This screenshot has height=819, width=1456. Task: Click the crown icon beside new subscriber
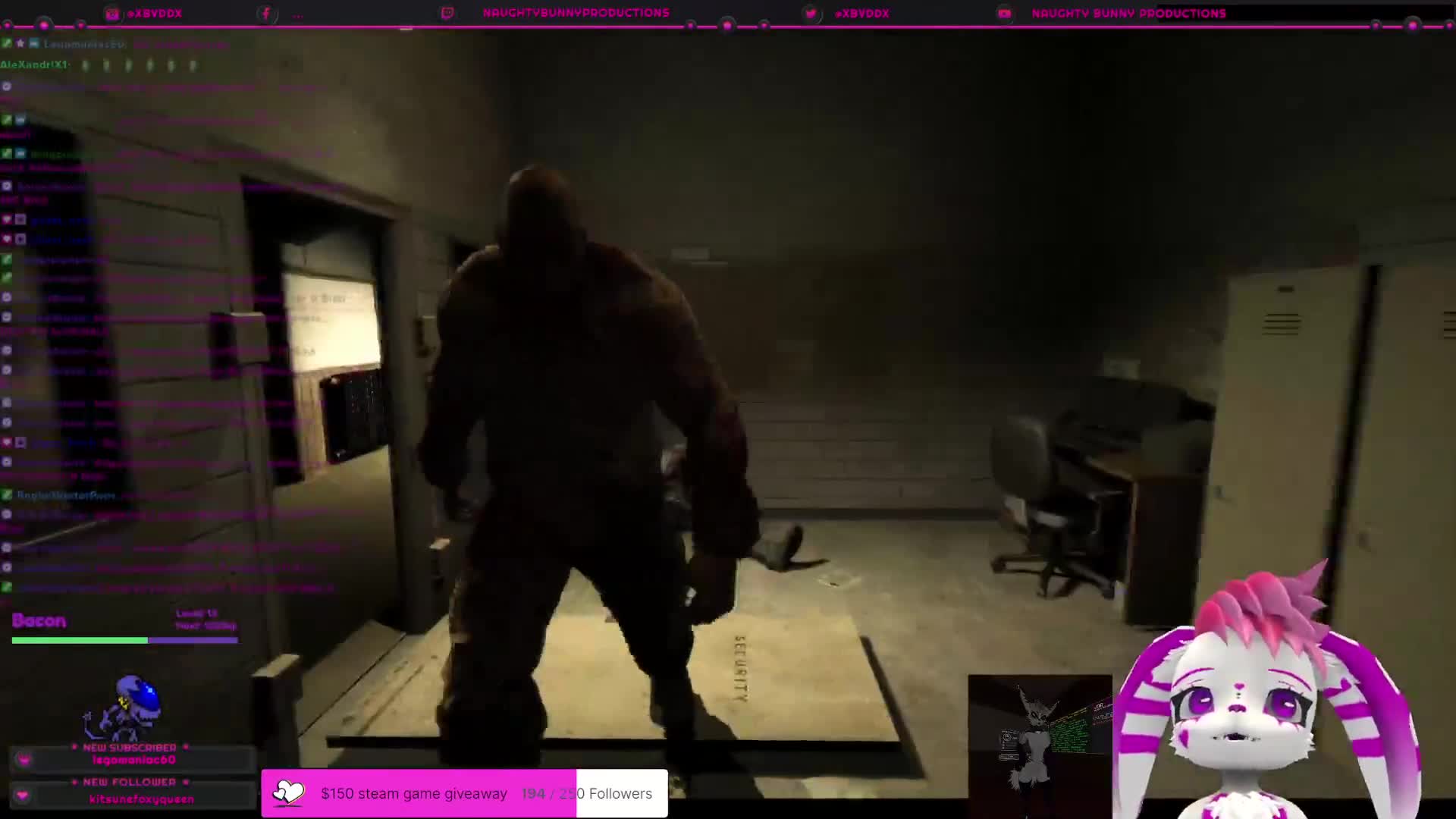tap(24, 759)
